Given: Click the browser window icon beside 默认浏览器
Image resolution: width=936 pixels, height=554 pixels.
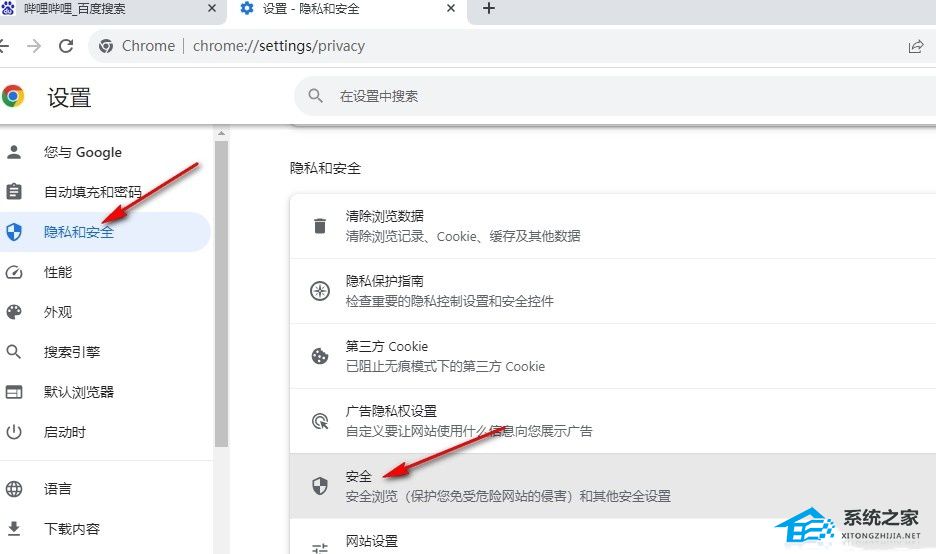Looking at the screenshot, I should click(x=14, y=392).
